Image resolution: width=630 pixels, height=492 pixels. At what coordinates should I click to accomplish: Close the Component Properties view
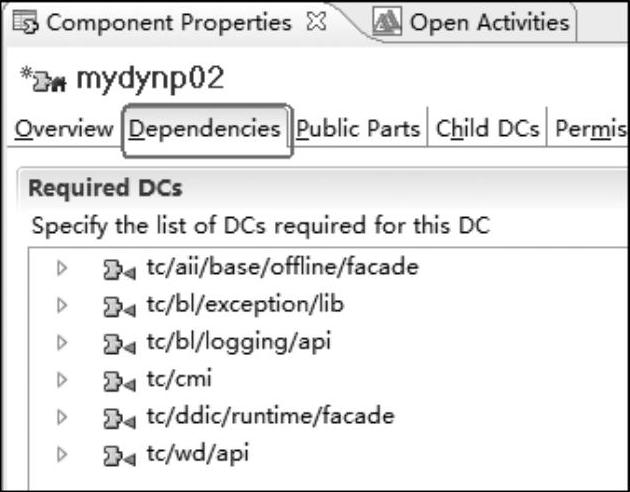(316, 22)
